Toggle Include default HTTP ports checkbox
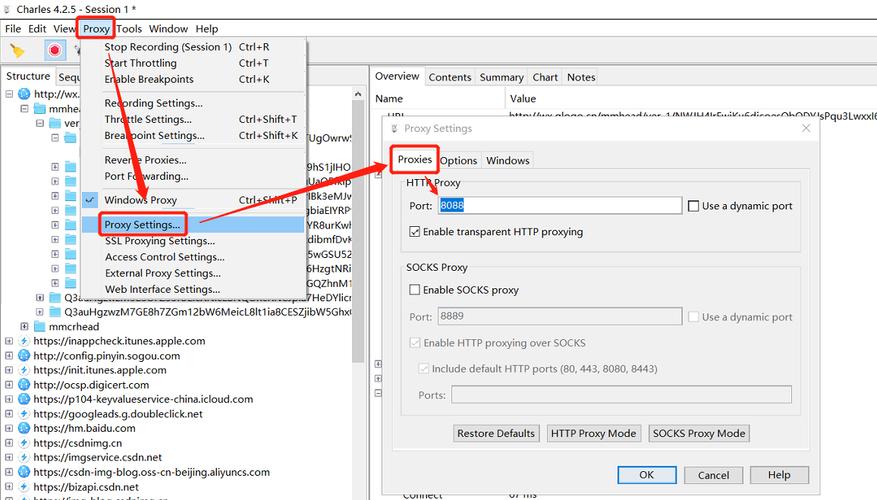Viewport: 877px width, 500px height. 423,369
